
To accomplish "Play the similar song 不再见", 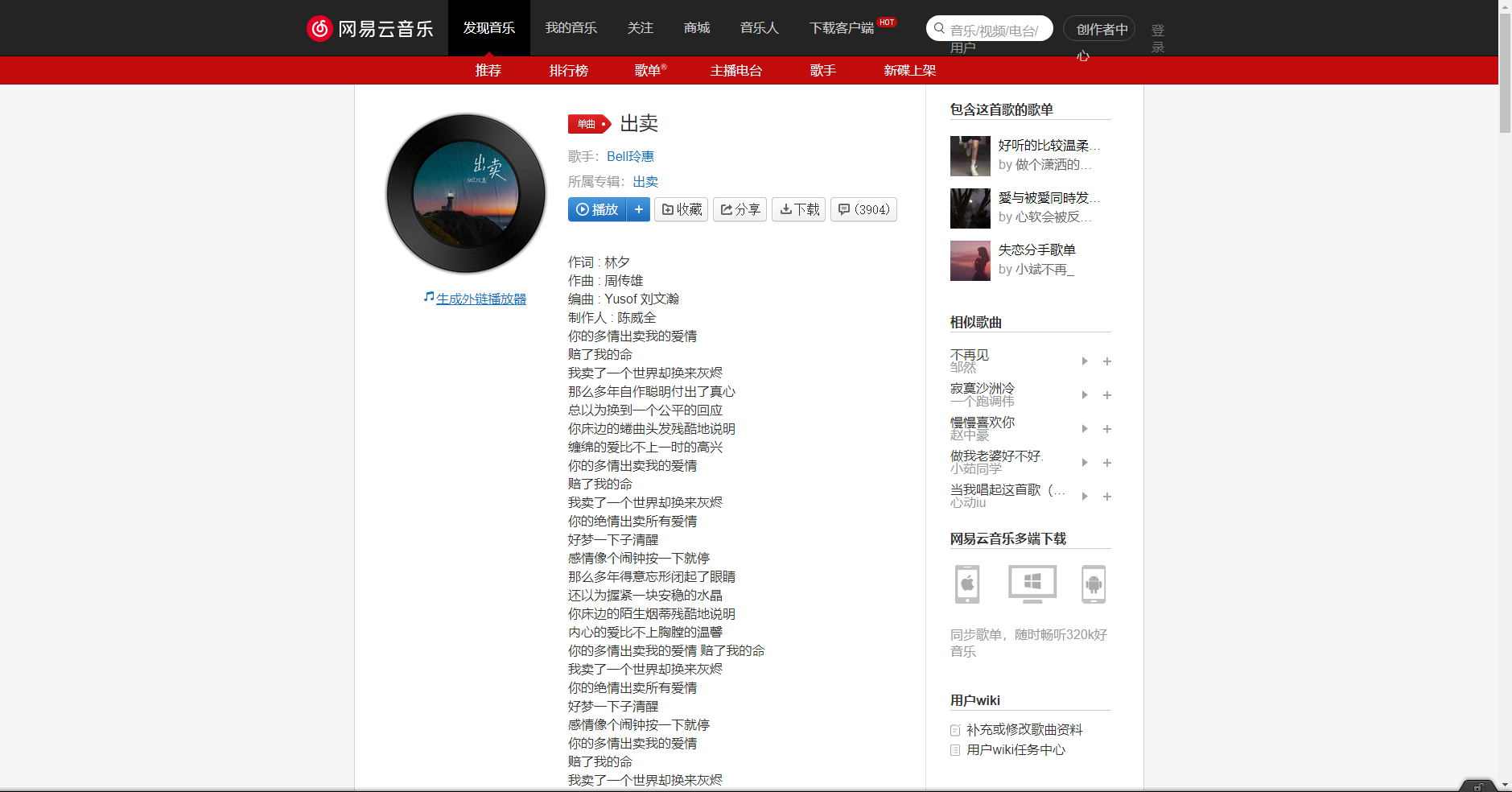I will (x=1084, y=361).
